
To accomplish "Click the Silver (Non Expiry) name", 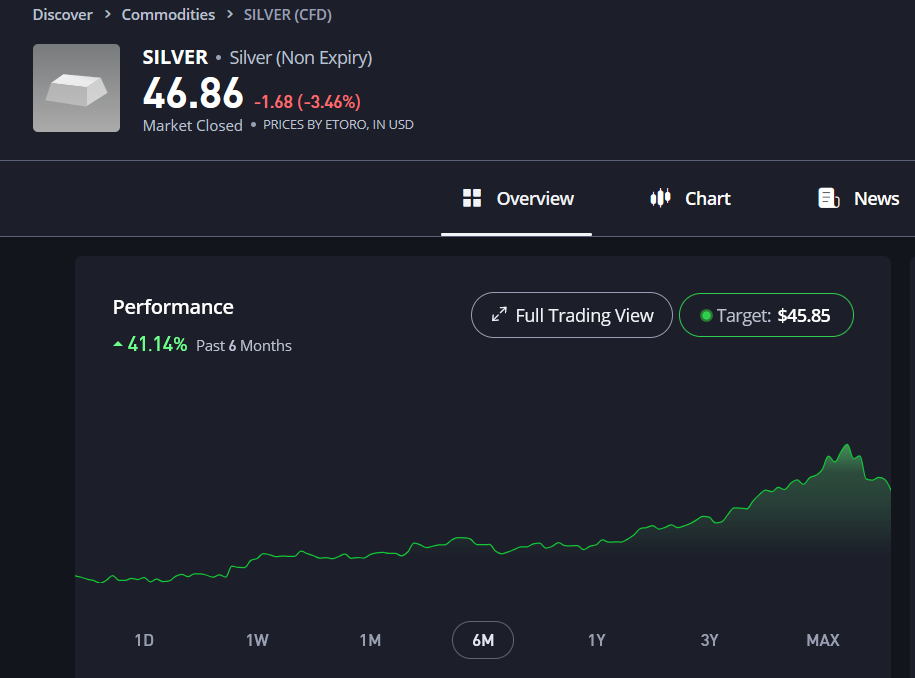I will click(x=301, y=58).
